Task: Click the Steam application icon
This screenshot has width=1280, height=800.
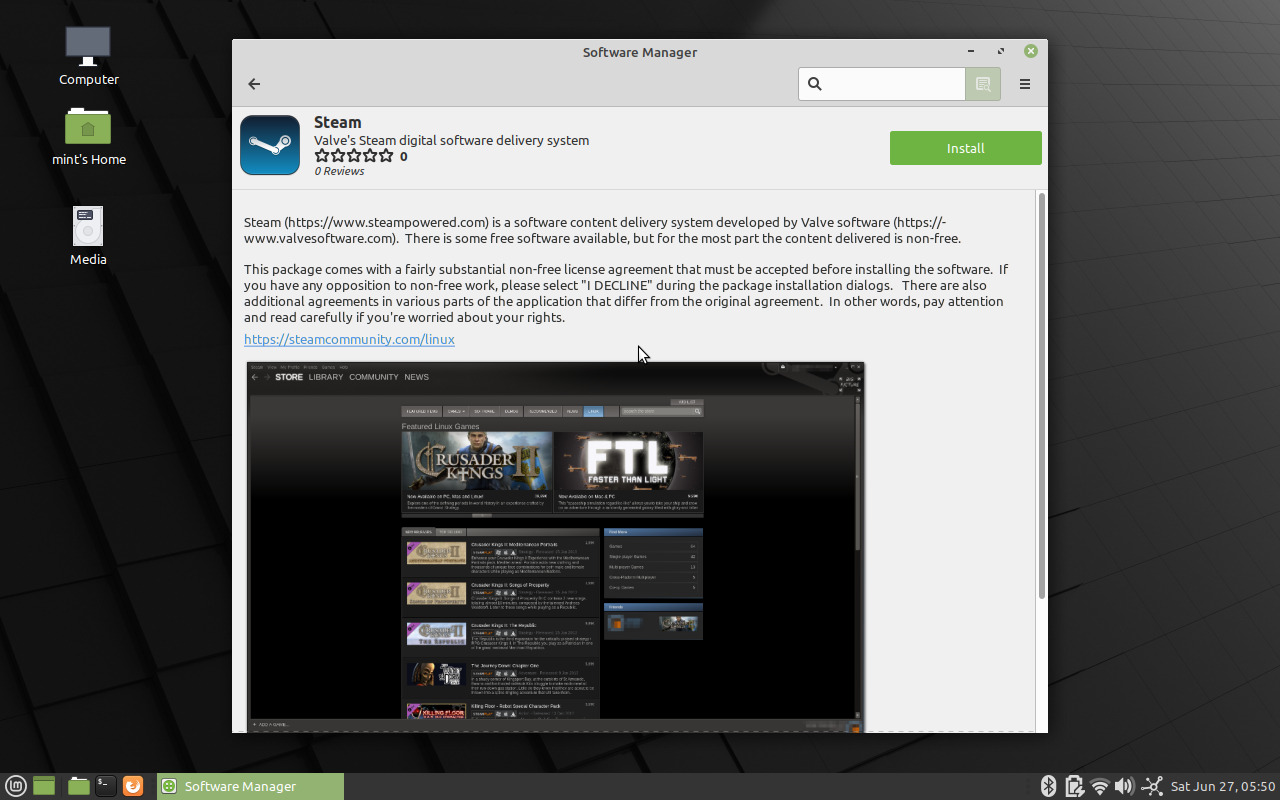Action: click(x=270, y=145)
